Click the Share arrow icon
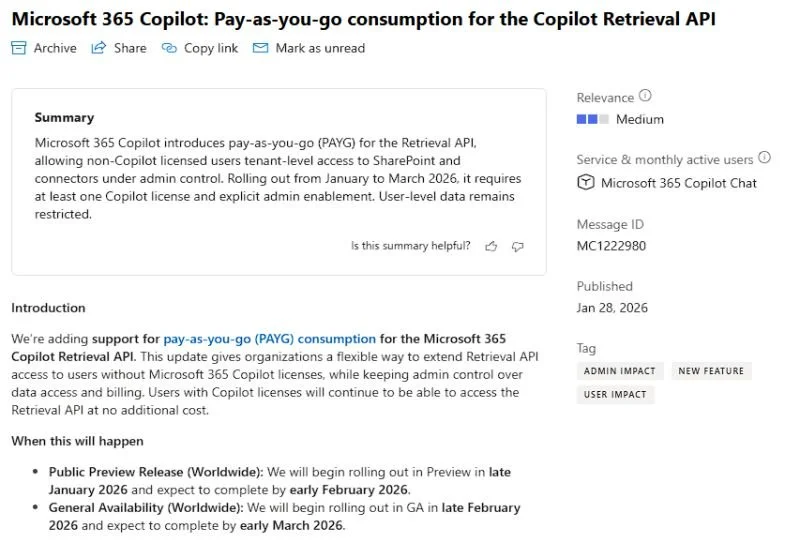Screen dimensions: 800x543 point(99,48)
